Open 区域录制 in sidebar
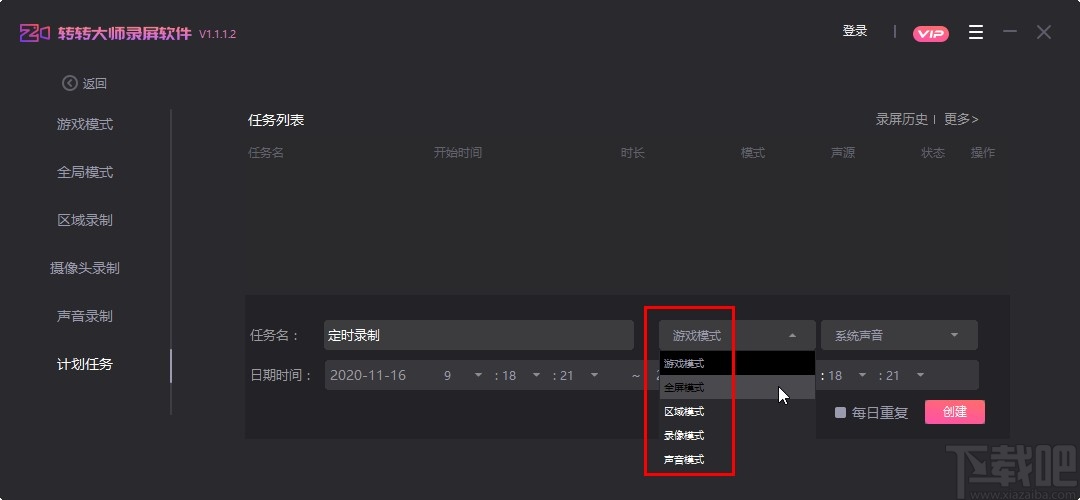 85,220
